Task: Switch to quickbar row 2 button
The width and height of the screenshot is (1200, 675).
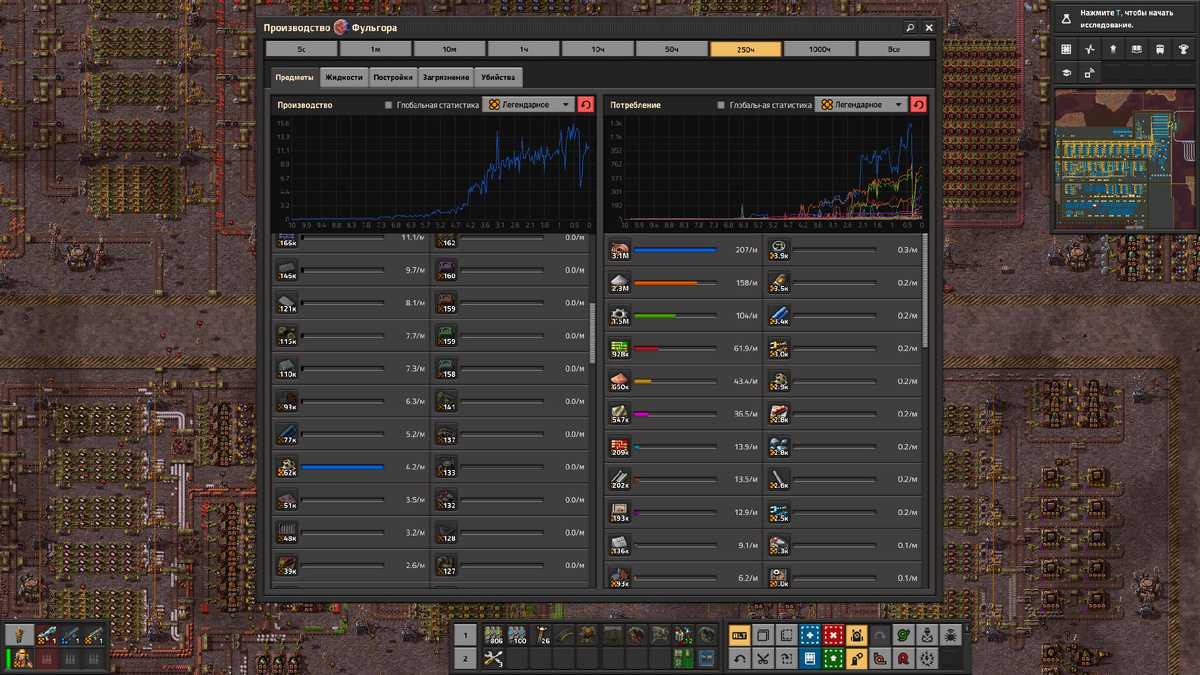Action: point(466,658)
